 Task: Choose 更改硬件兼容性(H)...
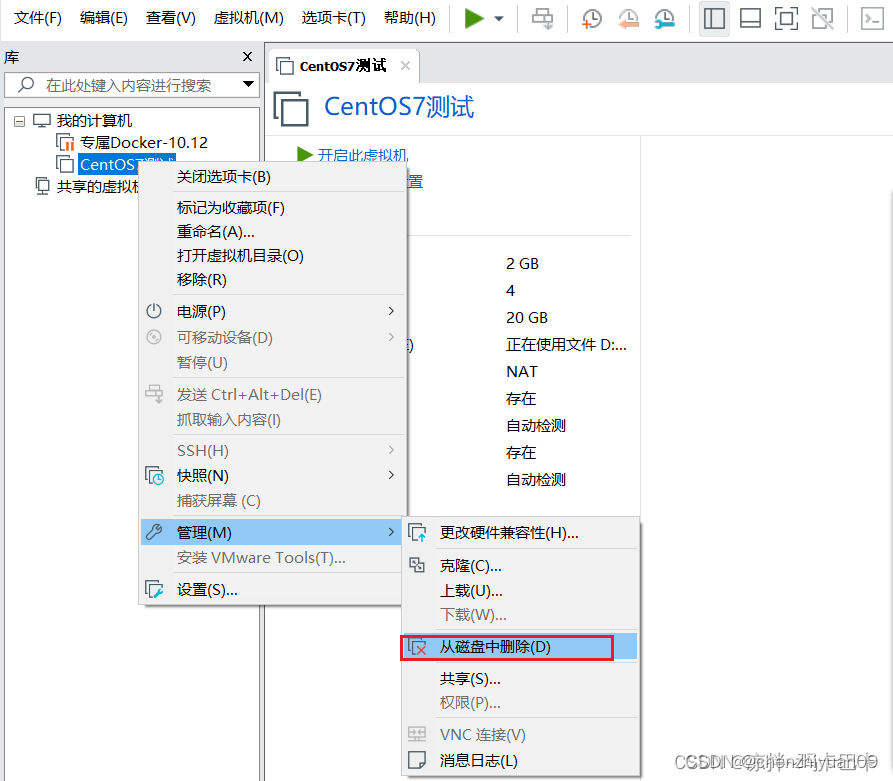(509, 533)
